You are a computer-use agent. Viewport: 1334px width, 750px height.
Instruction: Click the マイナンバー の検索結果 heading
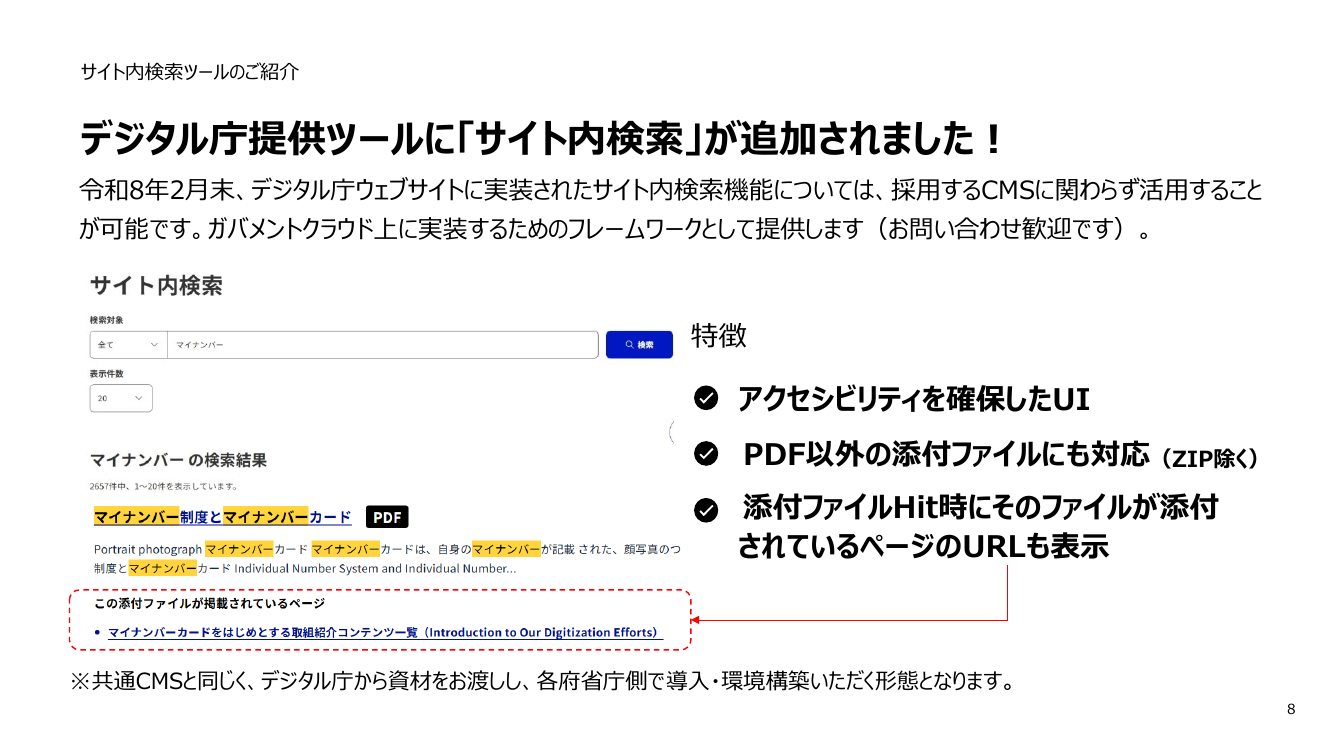pos(179,460)
